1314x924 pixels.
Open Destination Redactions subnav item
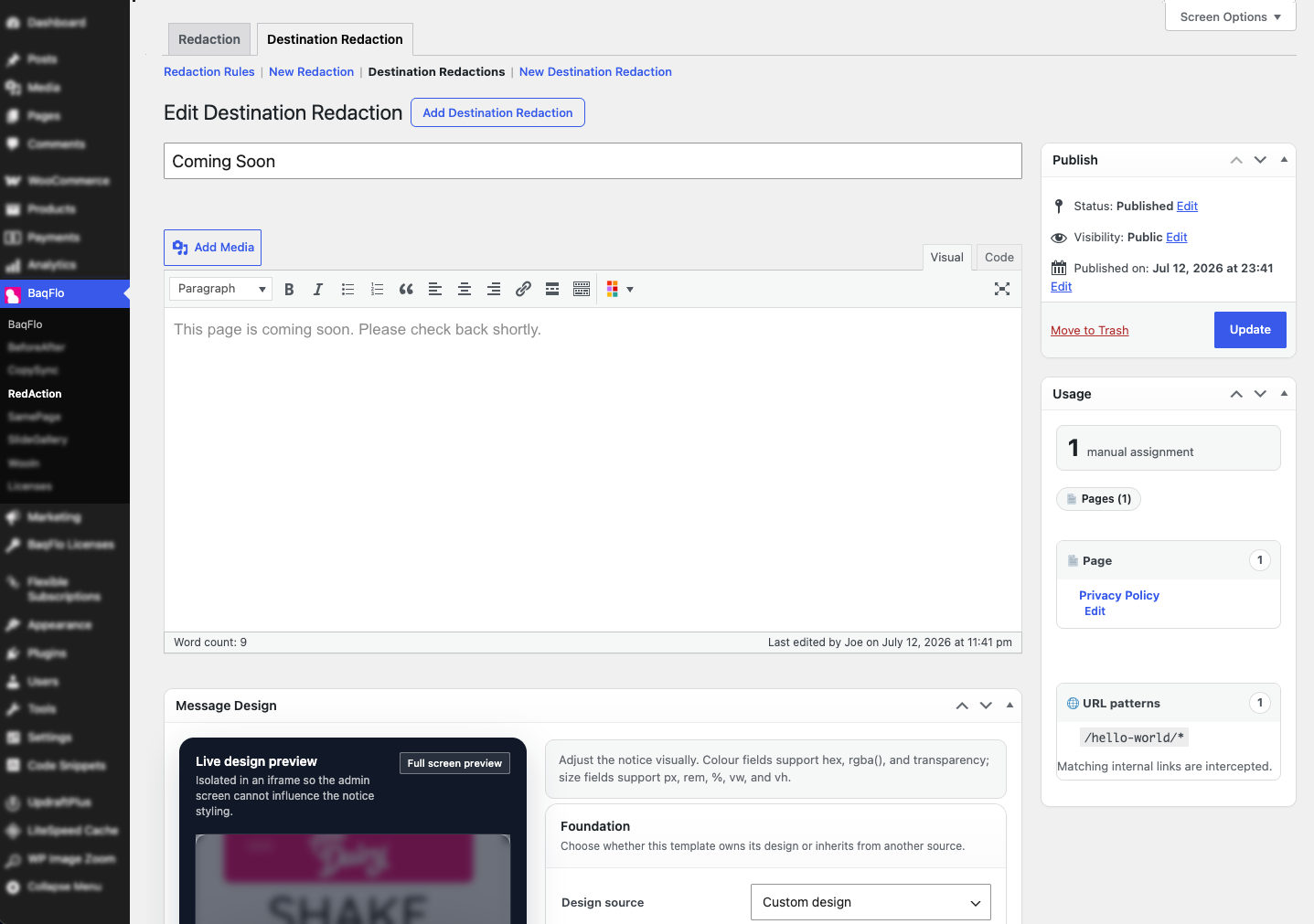(x=436, y=72)
